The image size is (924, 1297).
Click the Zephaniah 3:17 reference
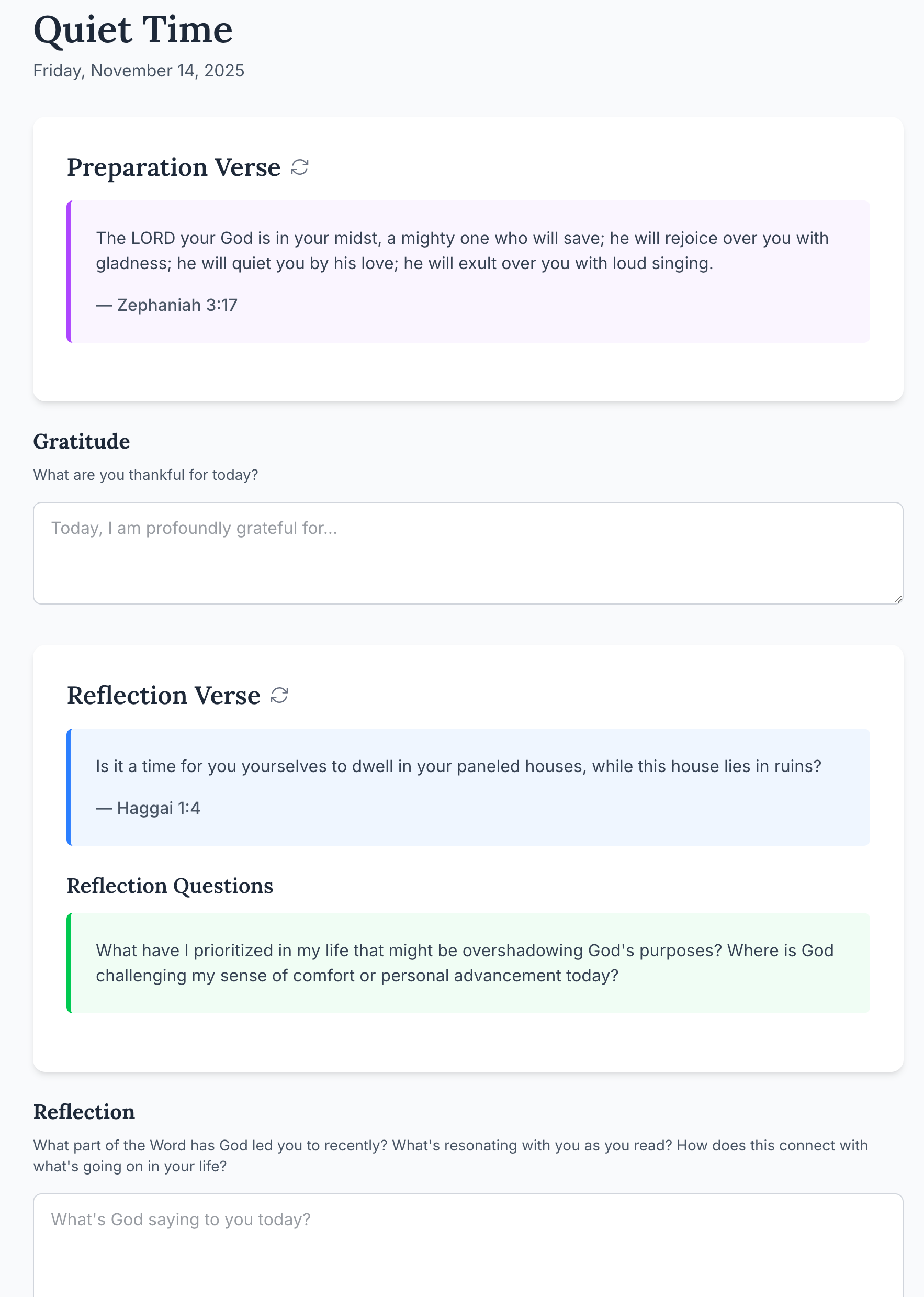tap(167, 305)
